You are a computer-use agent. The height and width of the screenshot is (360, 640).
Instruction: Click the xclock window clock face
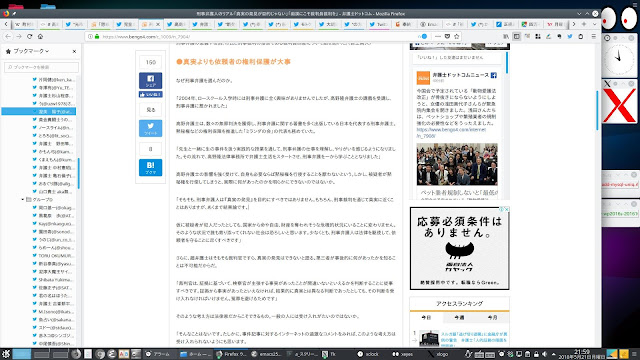[619, 60]
